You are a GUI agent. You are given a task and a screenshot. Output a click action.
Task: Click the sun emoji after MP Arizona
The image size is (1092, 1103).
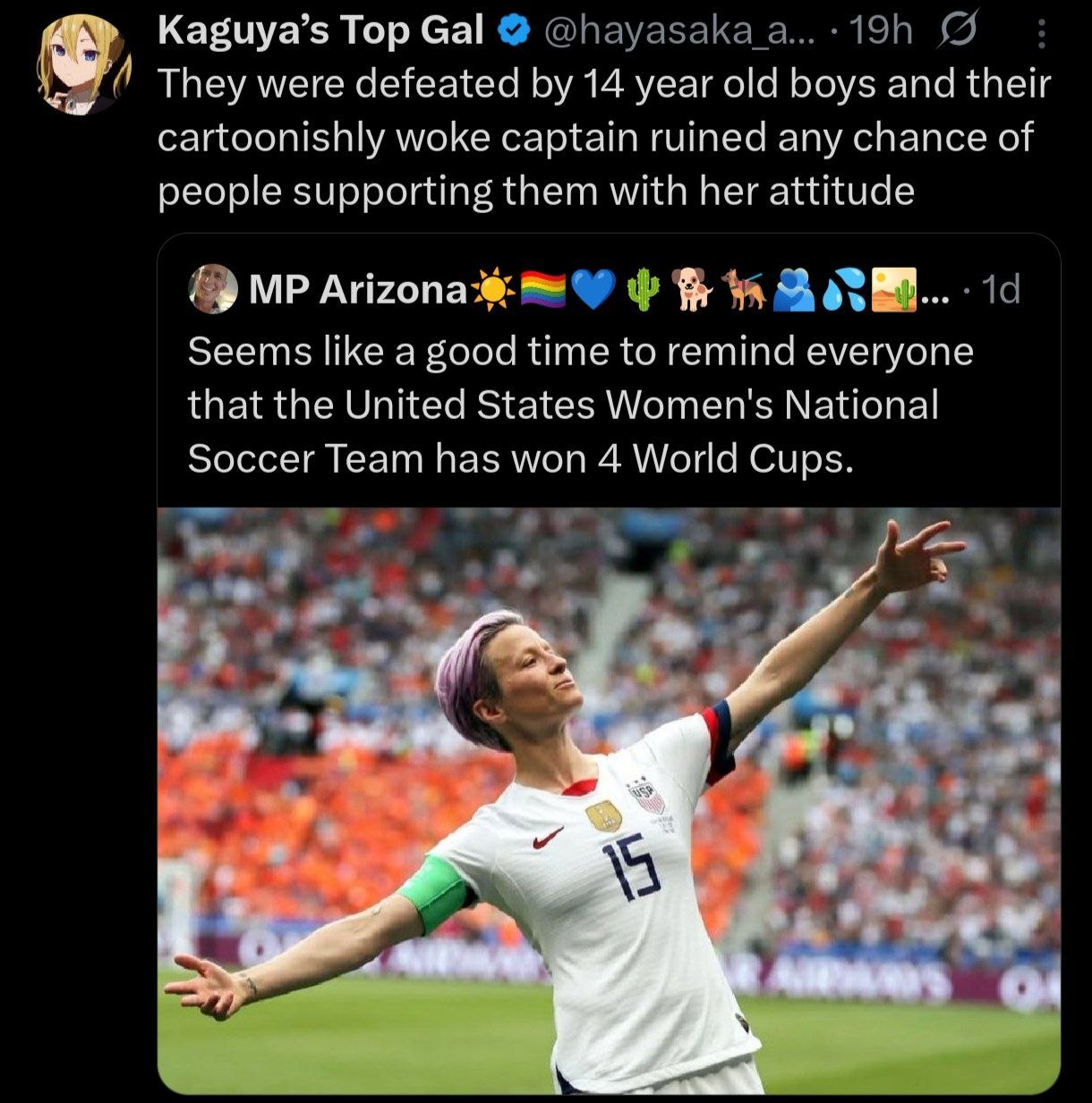pyautogui.click(x=493, y=289)
